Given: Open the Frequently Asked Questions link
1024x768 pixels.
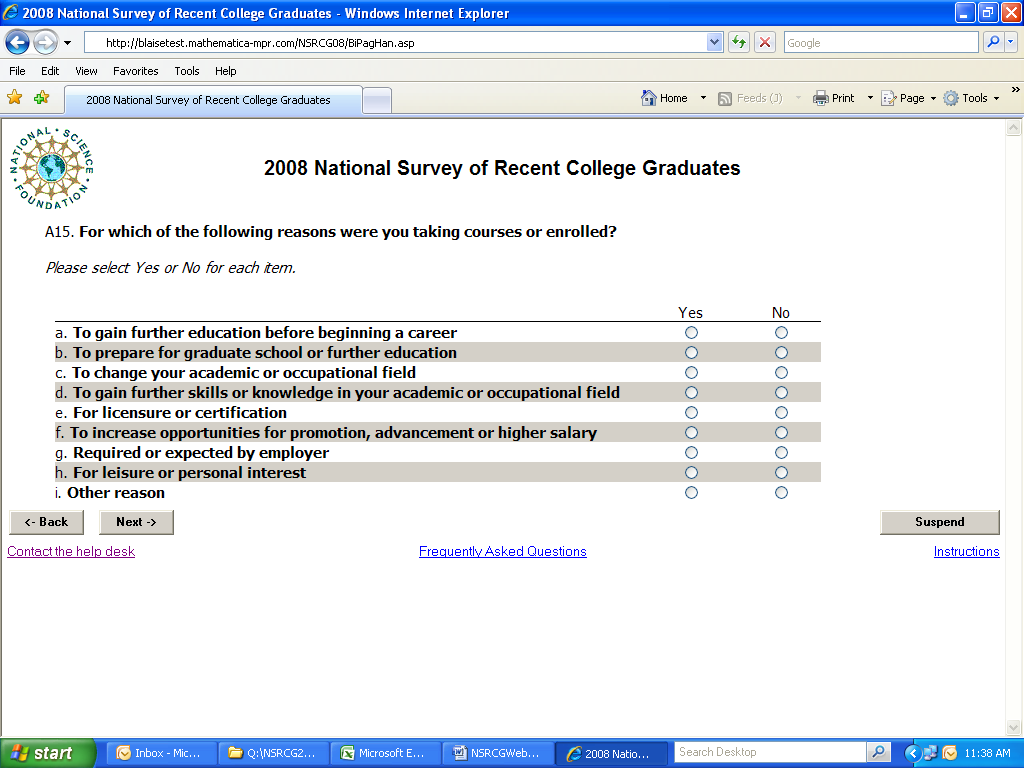Looking at the screenshot, I should tap(502, 552).
